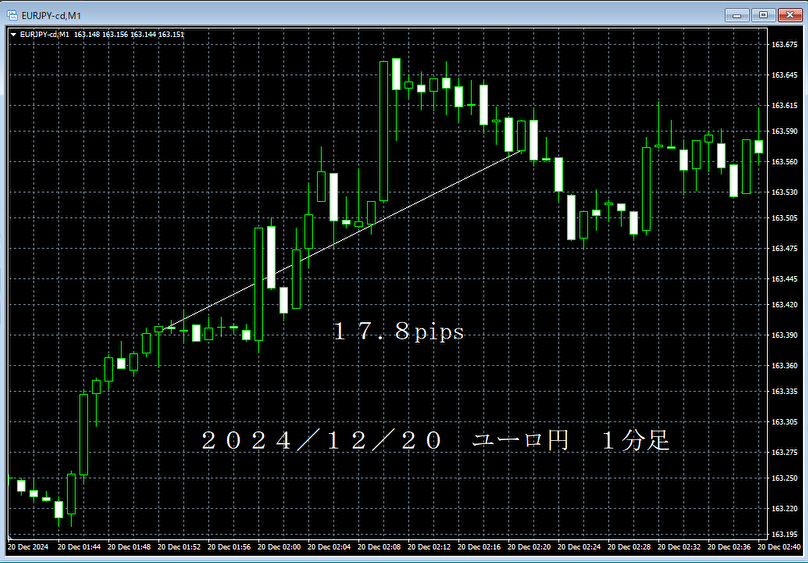
Task: Click the 163.390 price scale label
Action: pos(784,335)
